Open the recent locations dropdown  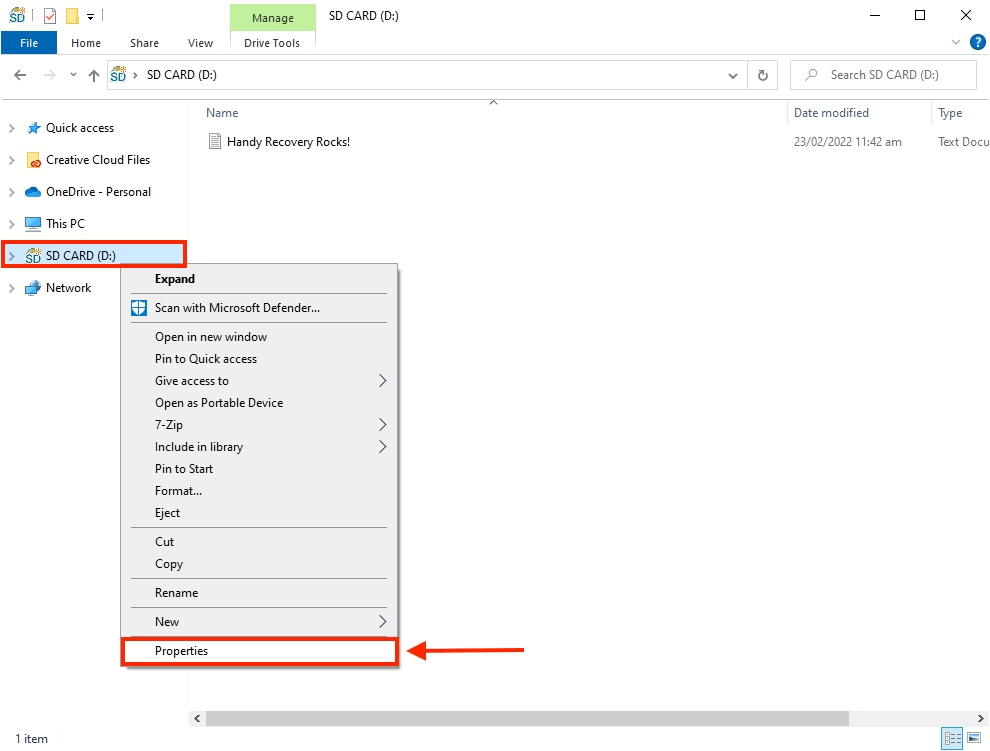[x=73, y=75]
